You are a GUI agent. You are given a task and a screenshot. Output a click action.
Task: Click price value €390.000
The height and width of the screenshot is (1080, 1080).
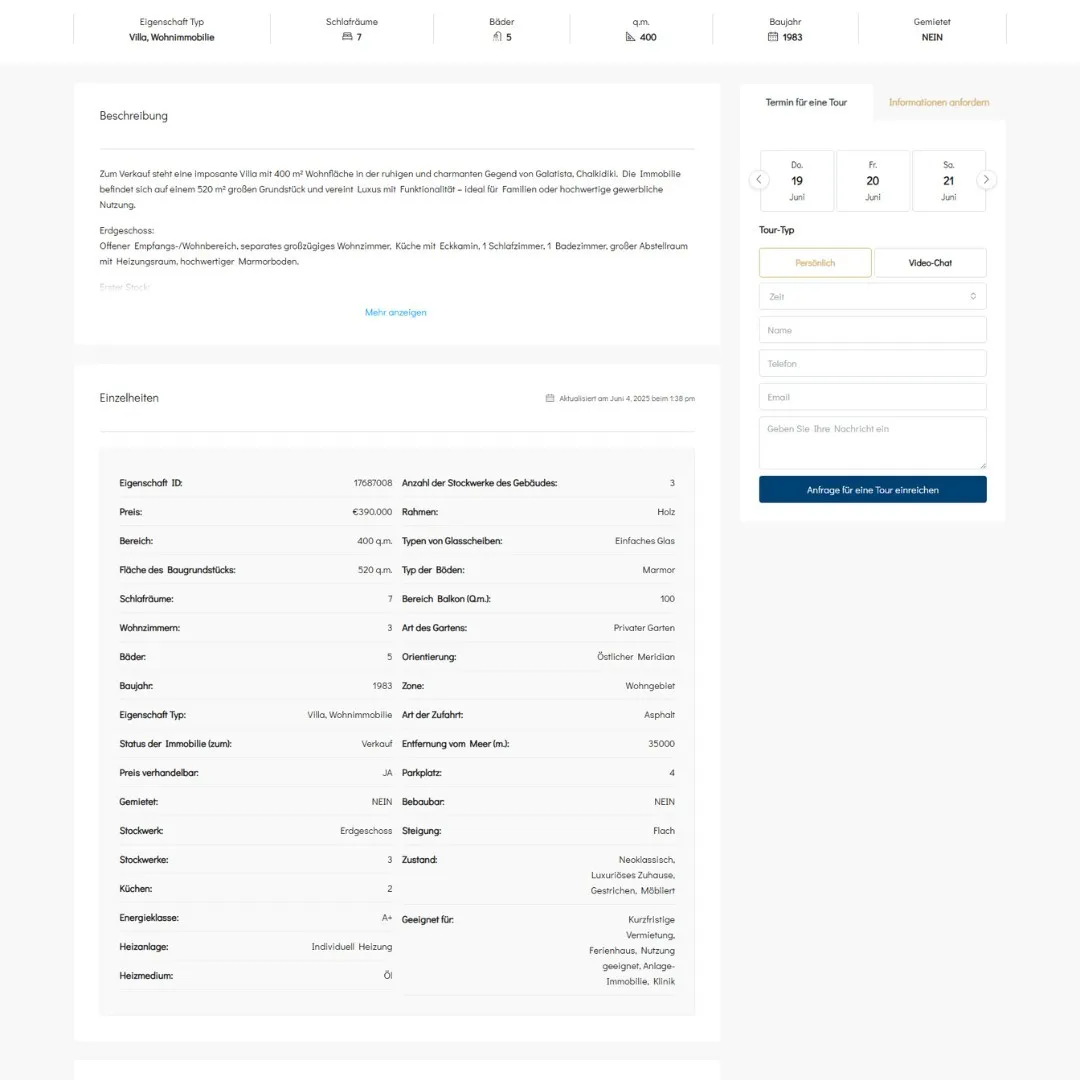[372, 512]
